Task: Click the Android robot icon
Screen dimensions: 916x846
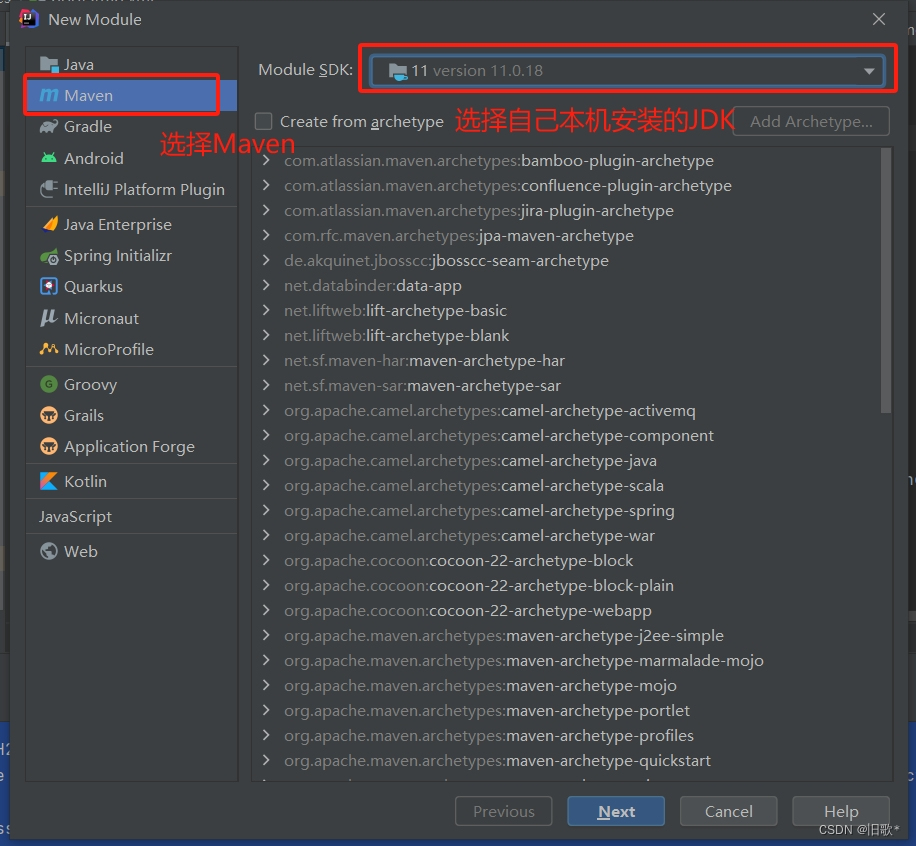Action: point(49,158)
